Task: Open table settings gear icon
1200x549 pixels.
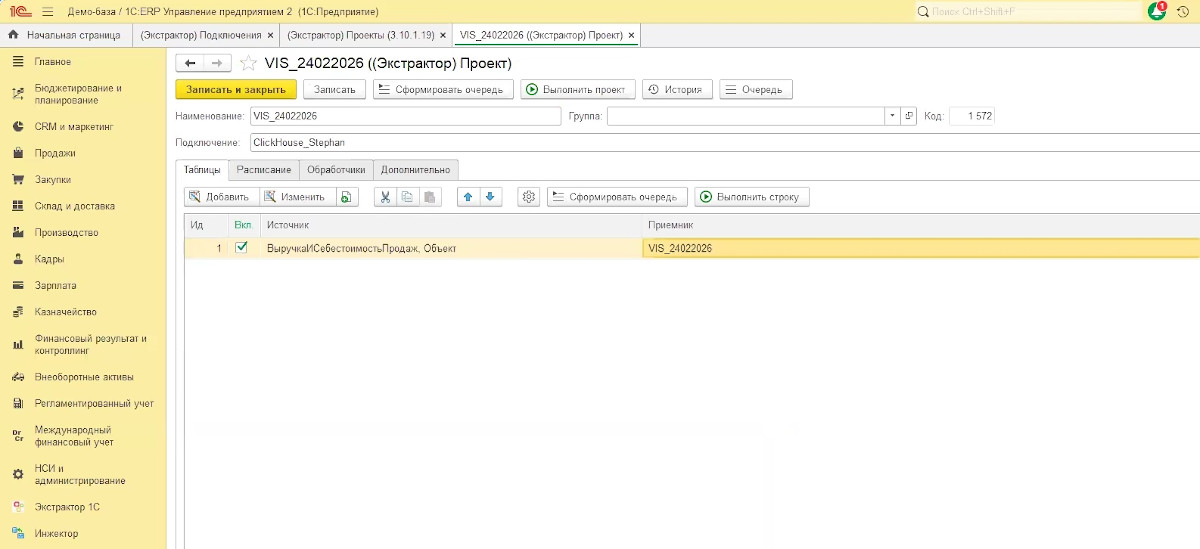Action: point(529,197)
